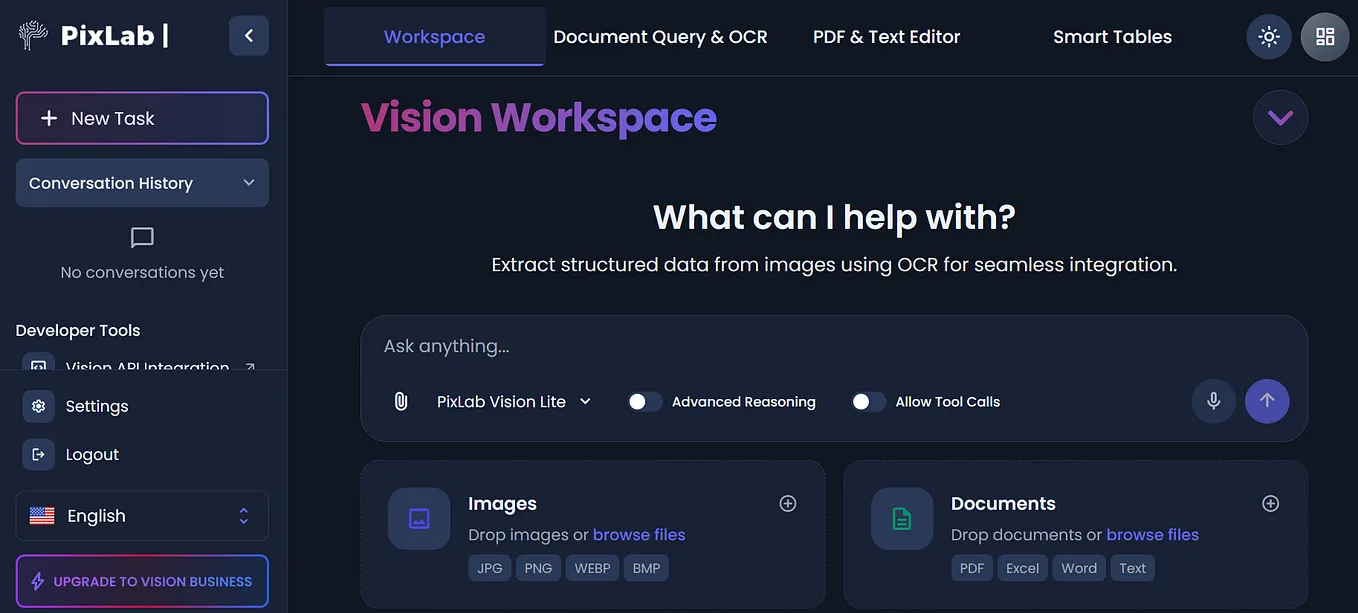Click the plus icon on the Documents card

click(x=1270, y=503)
